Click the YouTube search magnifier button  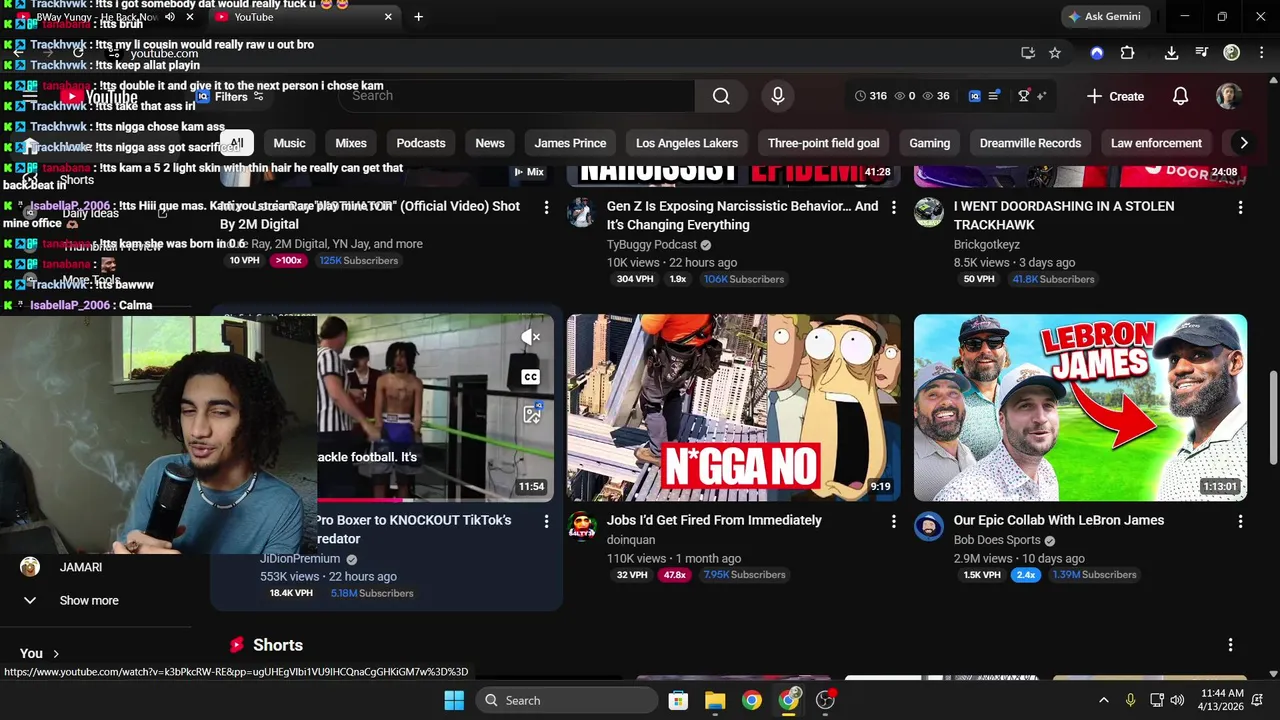click(721, 96)
